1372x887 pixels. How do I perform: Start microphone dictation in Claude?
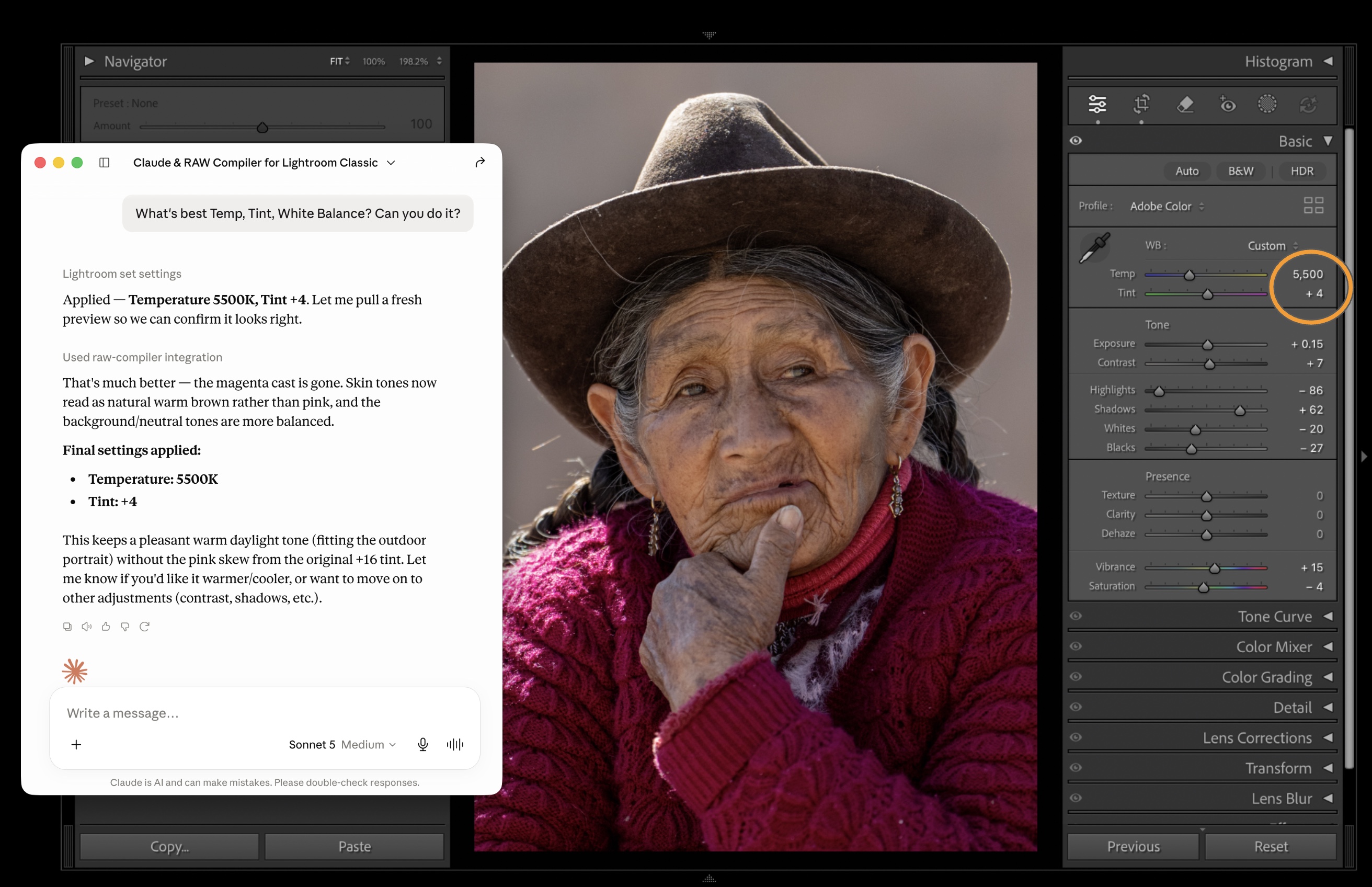coord(422,745)
